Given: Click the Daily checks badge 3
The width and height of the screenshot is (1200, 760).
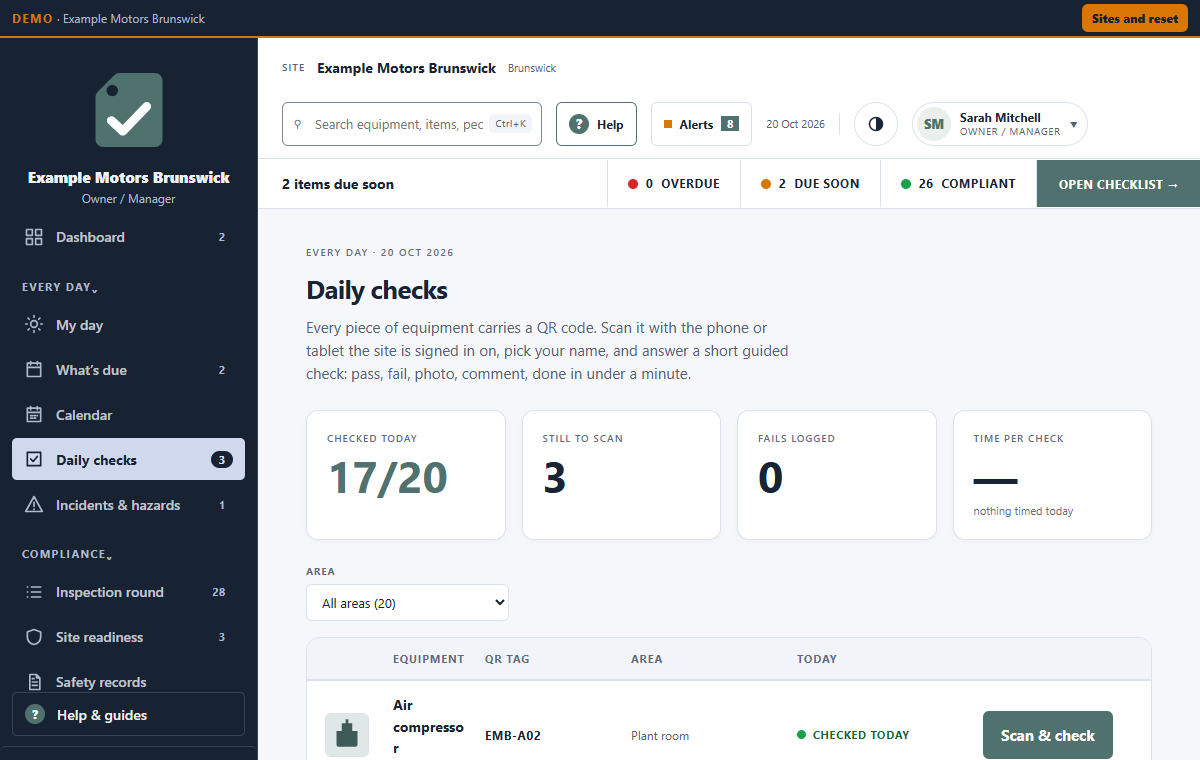Looking at the screenshot, I should pos(222,460).
